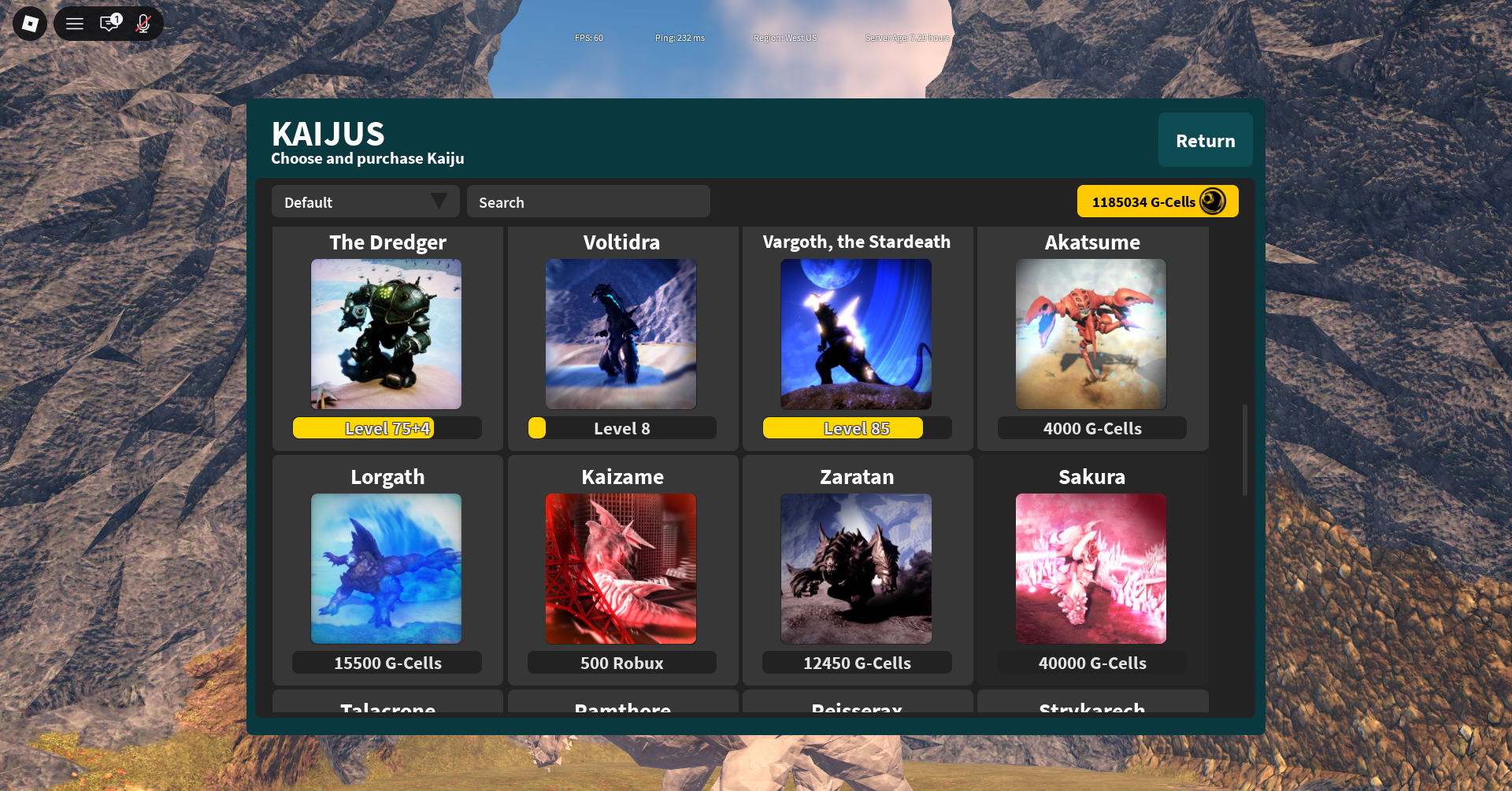Select the Lorgath kaiju thumbnail

pos(387,569)
